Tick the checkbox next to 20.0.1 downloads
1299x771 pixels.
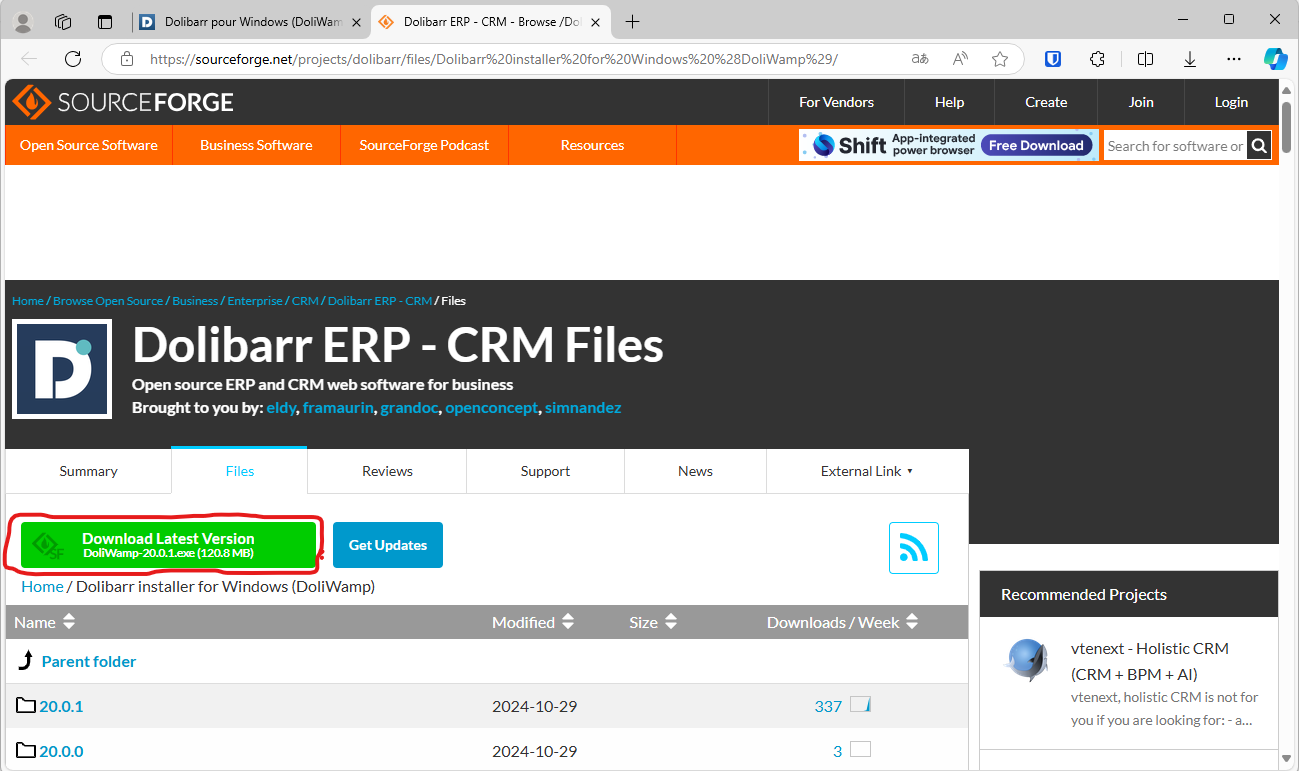point(860,705)
